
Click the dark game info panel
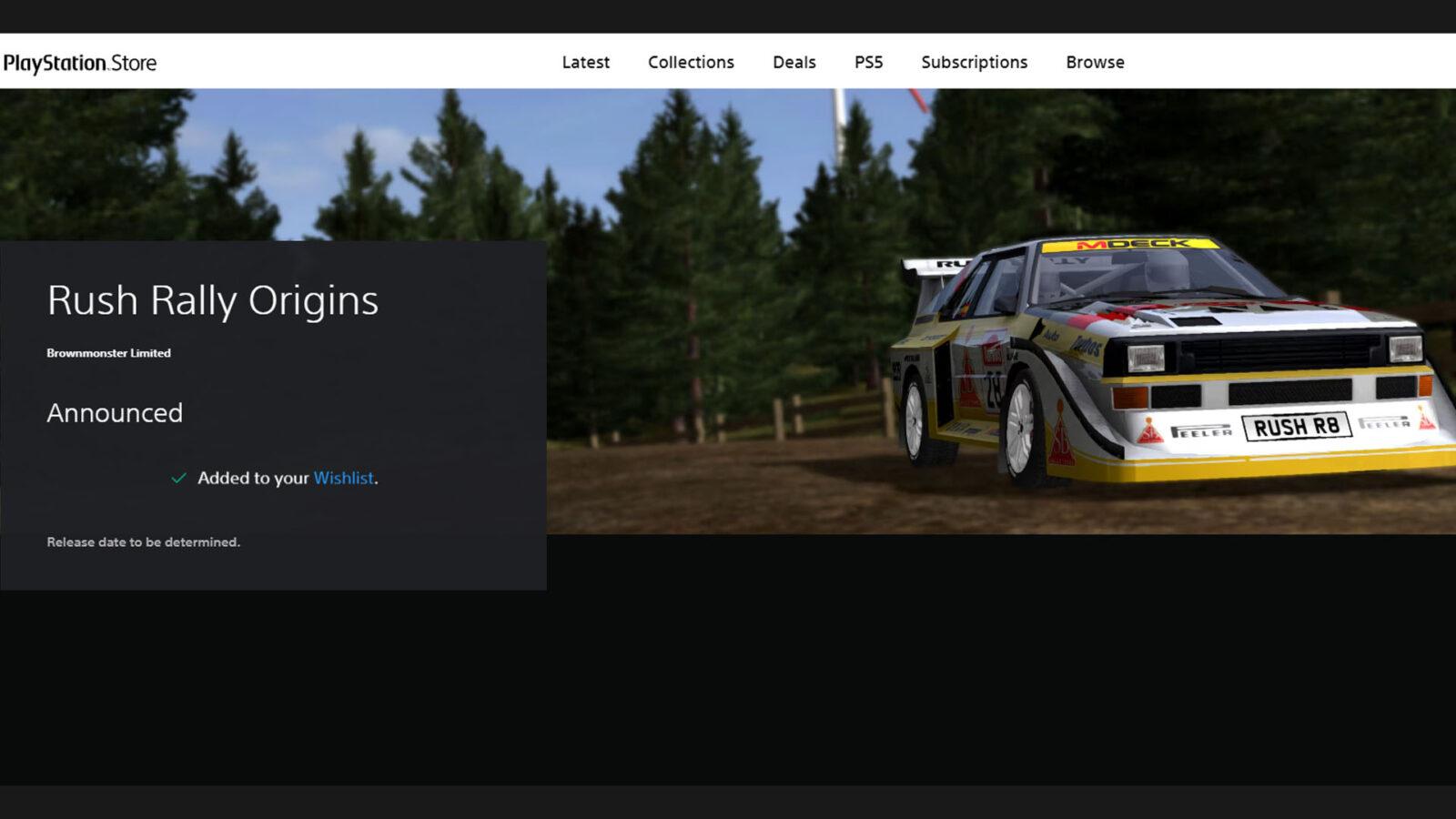[x=273, y=582]
